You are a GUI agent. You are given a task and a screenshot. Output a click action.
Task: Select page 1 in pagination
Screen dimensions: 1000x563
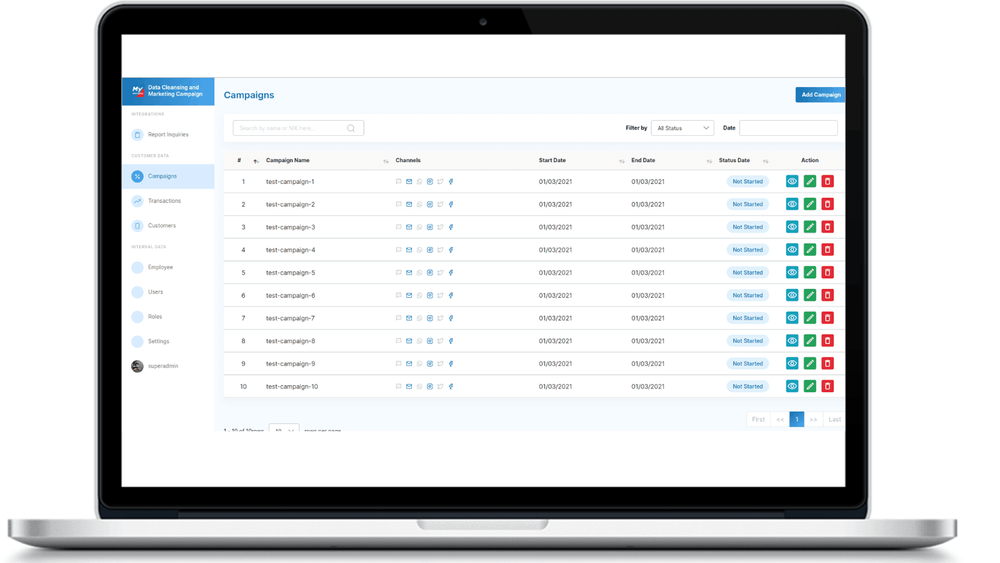pos(797,420)
